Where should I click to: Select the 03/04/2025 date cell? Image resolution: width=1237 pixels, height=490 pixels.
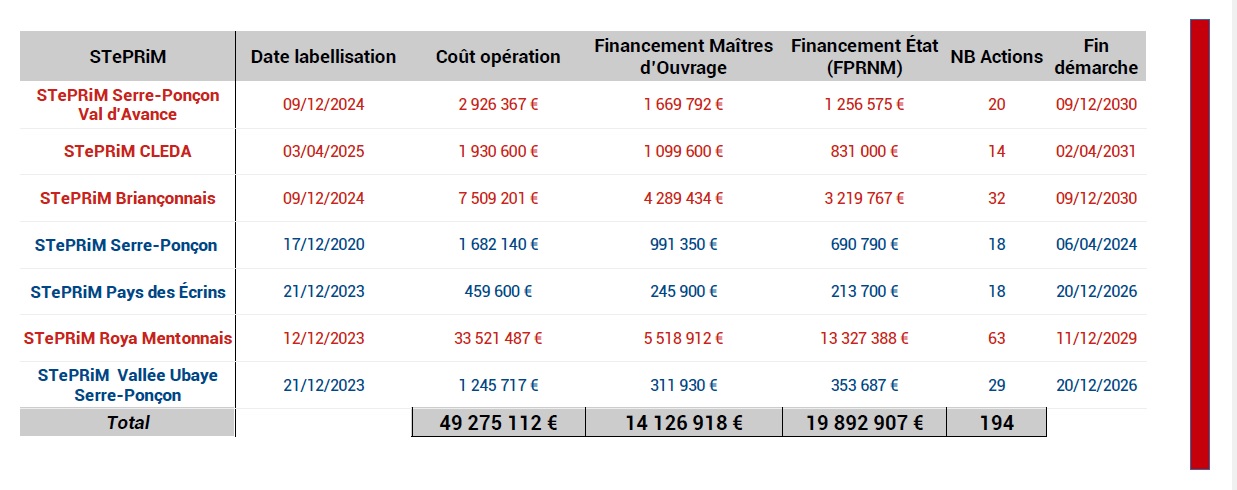pyautogui.click(x=323, y=152)
